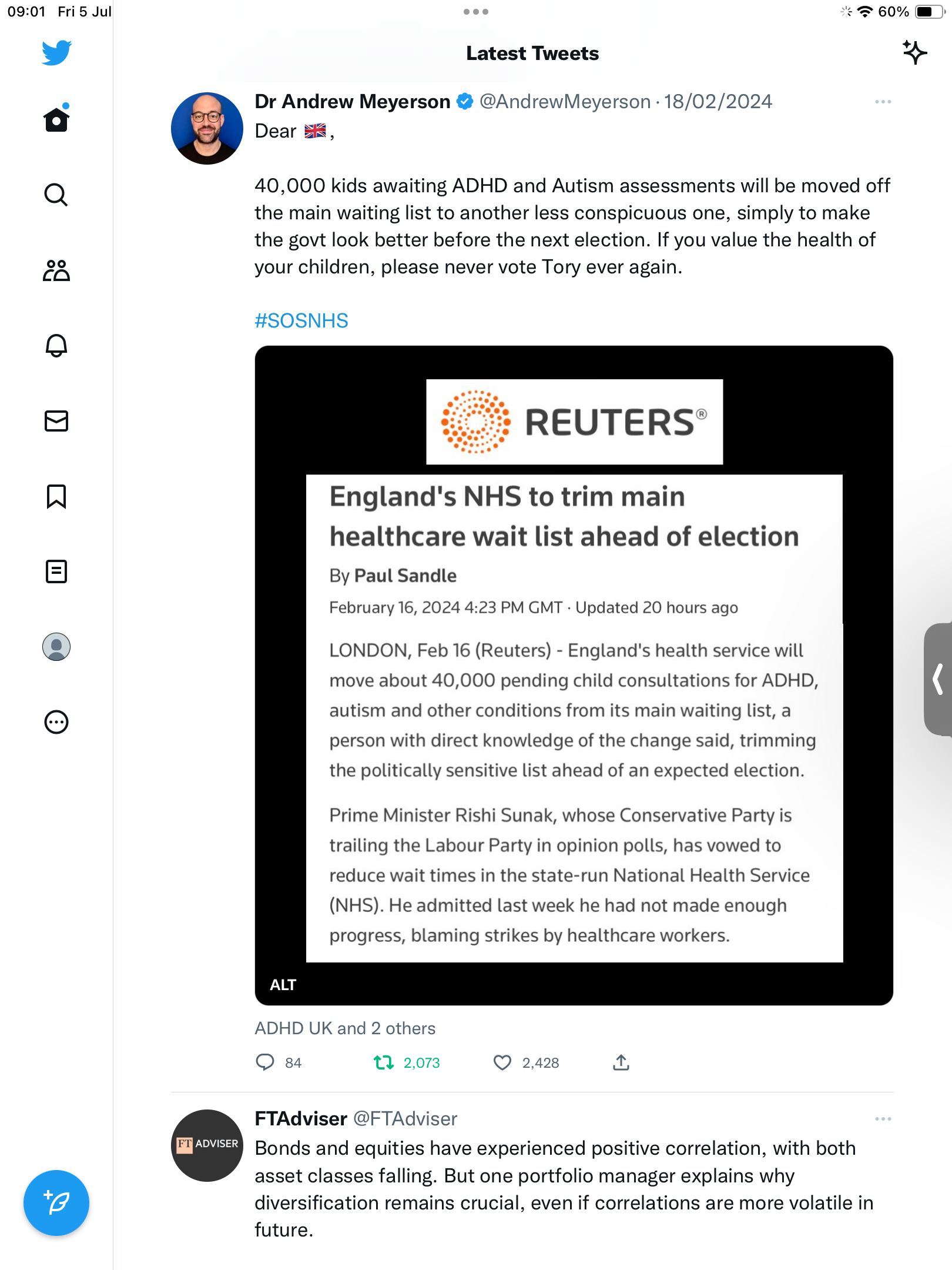Toggle like on Dr Andrew Meyerson's tweet
The height and width of the screenshot is (1270, 952).
coord(502,1062)
